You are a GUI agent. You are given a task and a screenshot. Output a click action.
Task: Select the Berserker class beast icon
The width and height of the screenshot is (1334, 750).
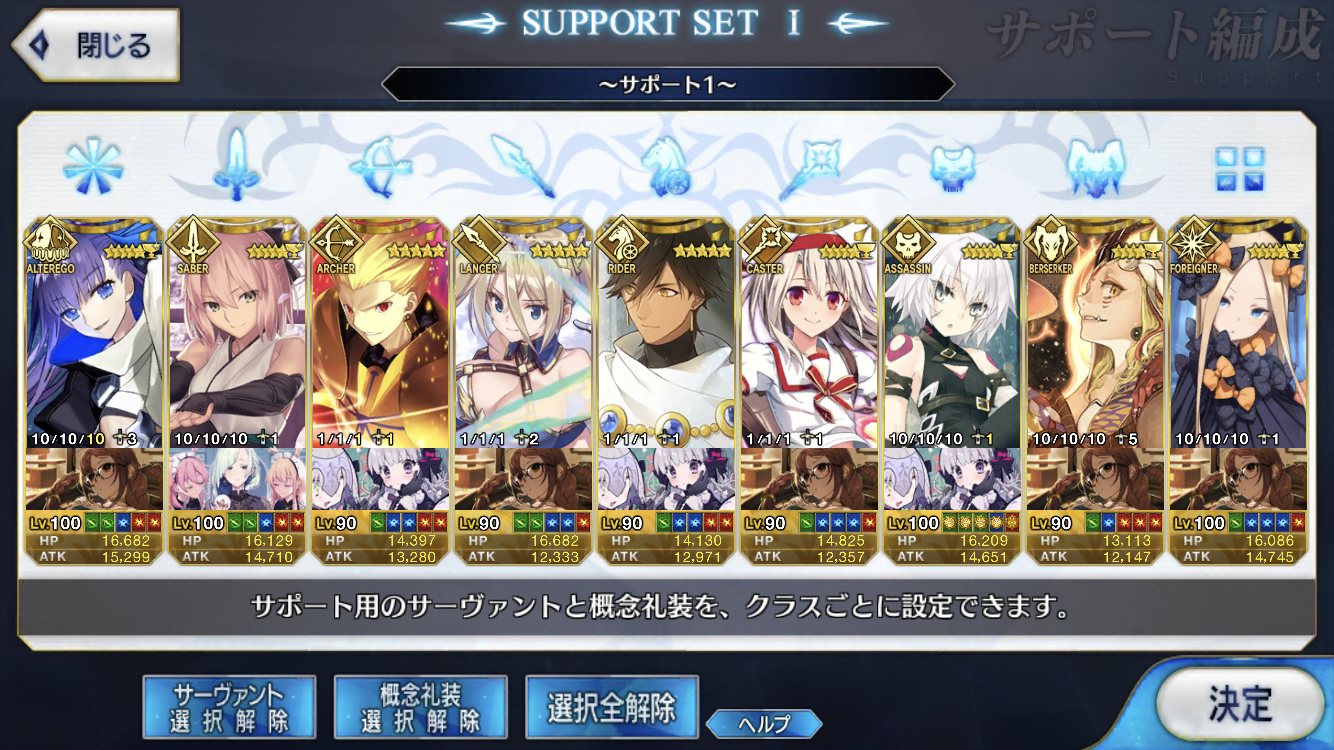[x=1095, y=165]
